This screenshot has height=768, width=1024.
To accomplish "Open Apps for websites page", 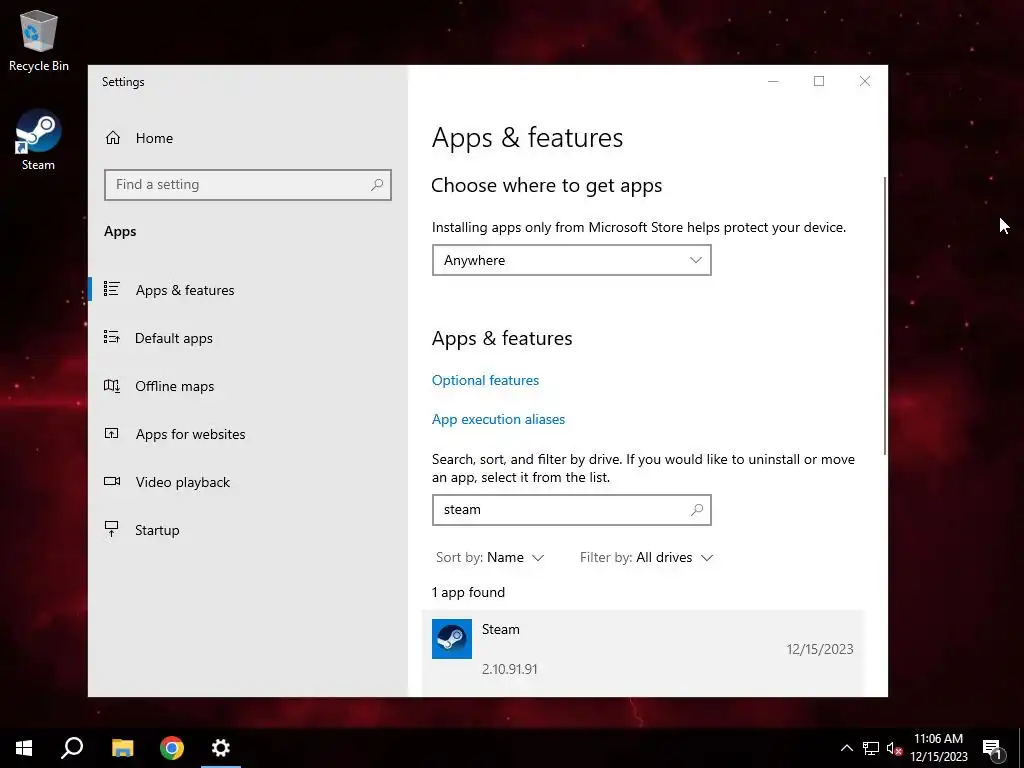I will 248,434.
